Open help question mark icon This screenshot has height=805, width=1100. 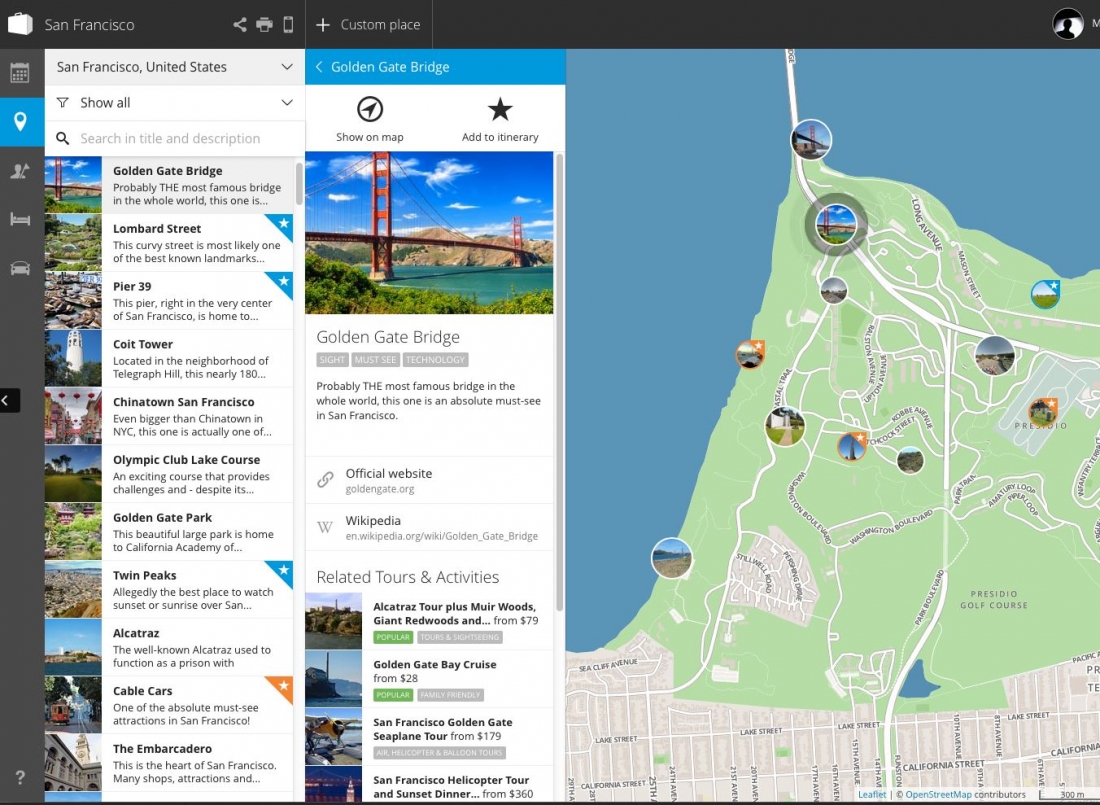tap(20, 778)
